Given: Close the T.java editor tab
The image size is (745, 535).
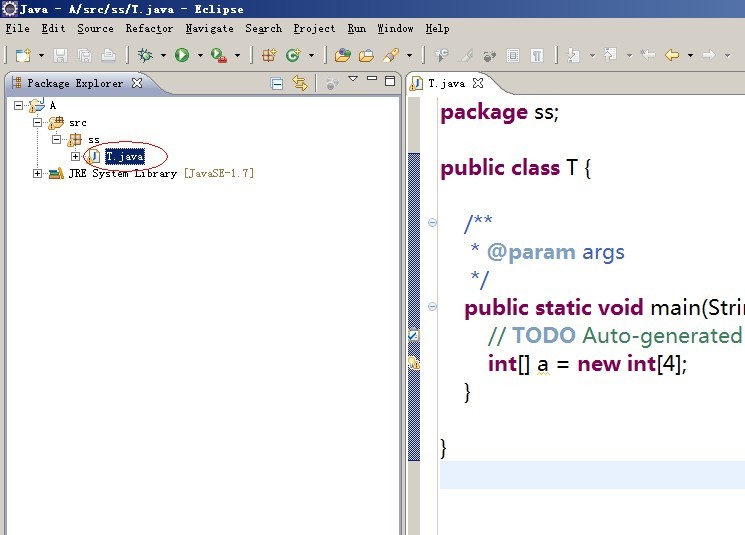Looking at the screenshot, I should point(478,84).
